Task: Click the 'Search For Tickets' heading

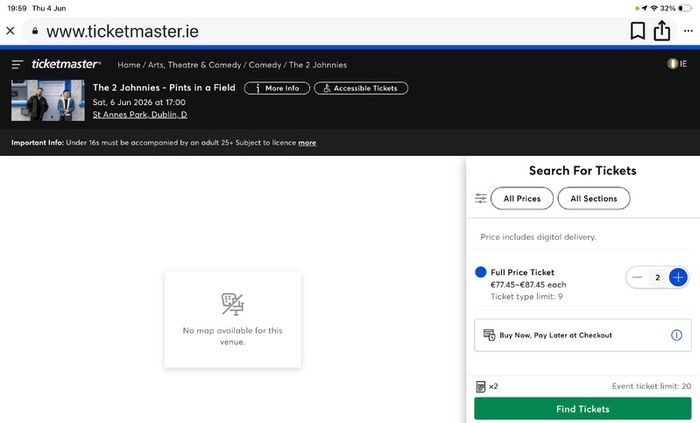Action: (583, 170)
